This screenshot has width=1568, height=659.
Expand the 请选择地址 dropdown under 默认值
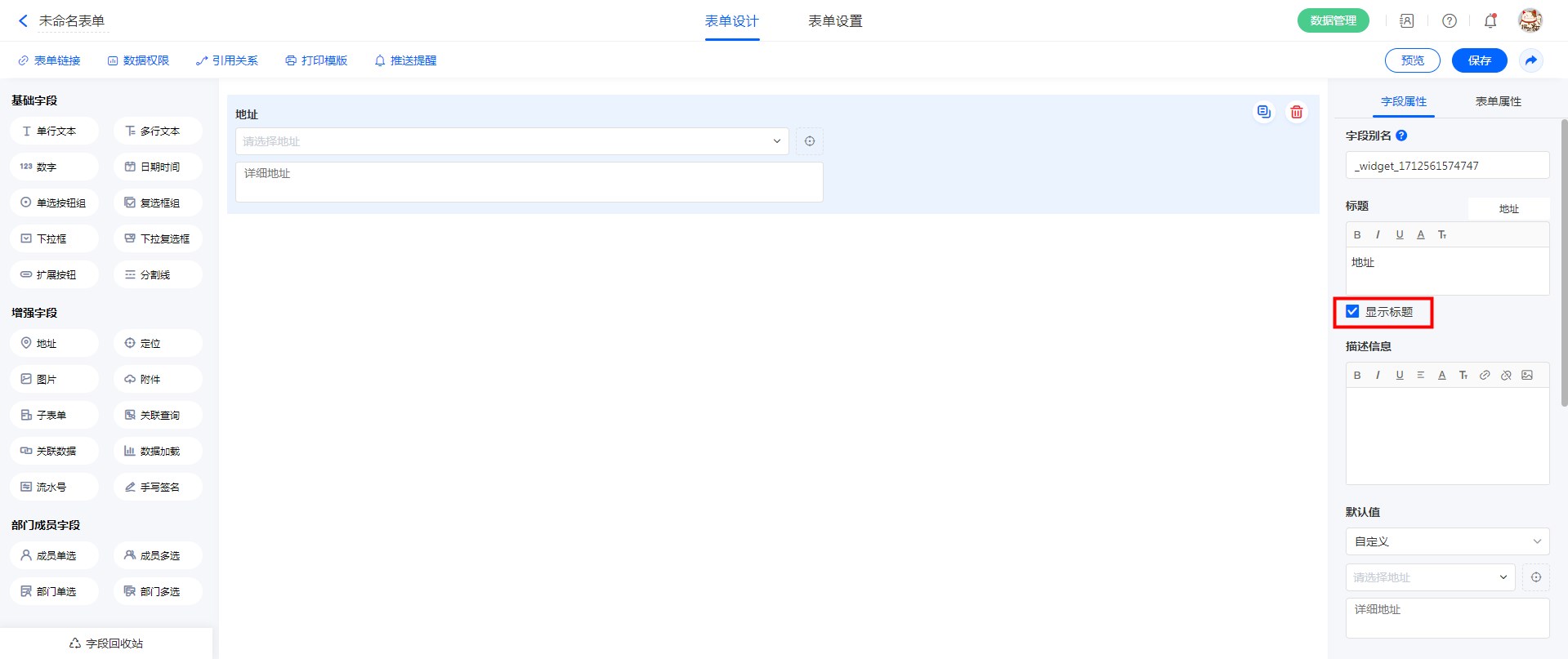(x=1429, y=577)
